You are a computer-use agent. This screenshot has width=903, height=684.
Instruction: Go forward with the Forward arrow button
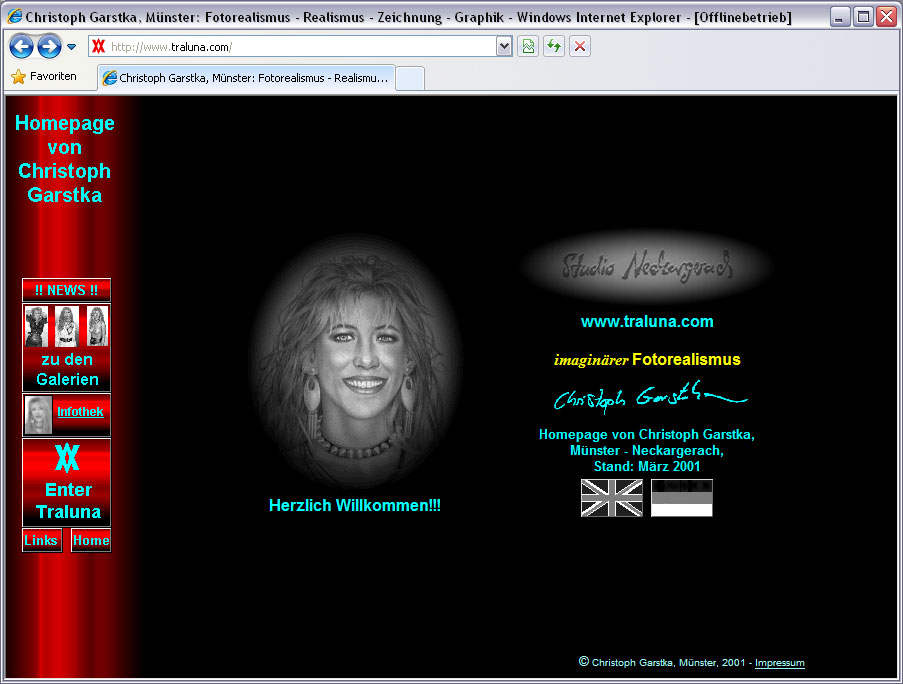tap(50, 47)
